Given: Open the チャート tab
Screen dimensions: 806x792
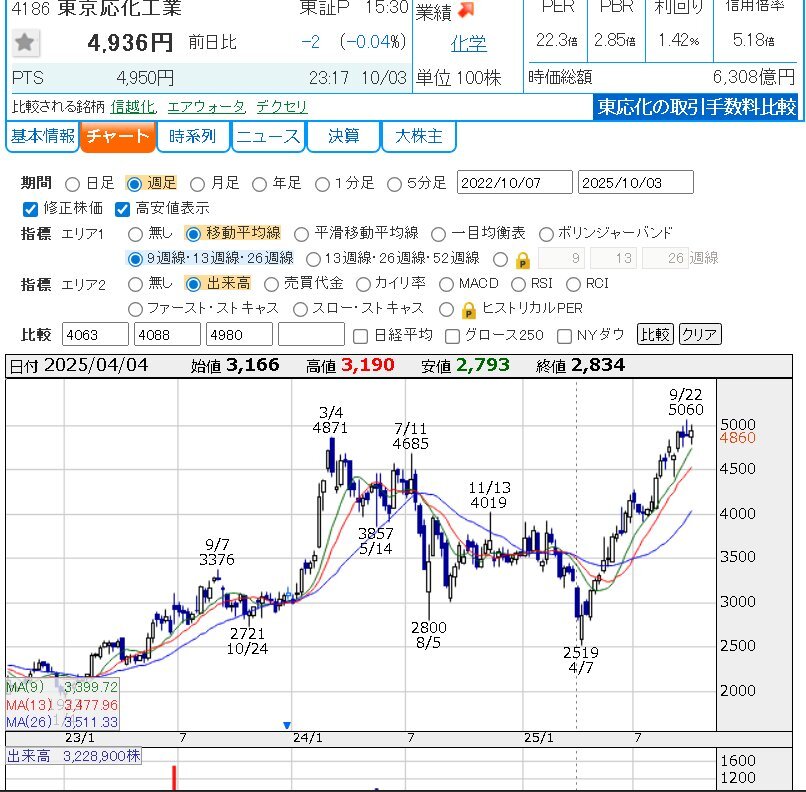Looking at the screenshot, I should (118, 137).
